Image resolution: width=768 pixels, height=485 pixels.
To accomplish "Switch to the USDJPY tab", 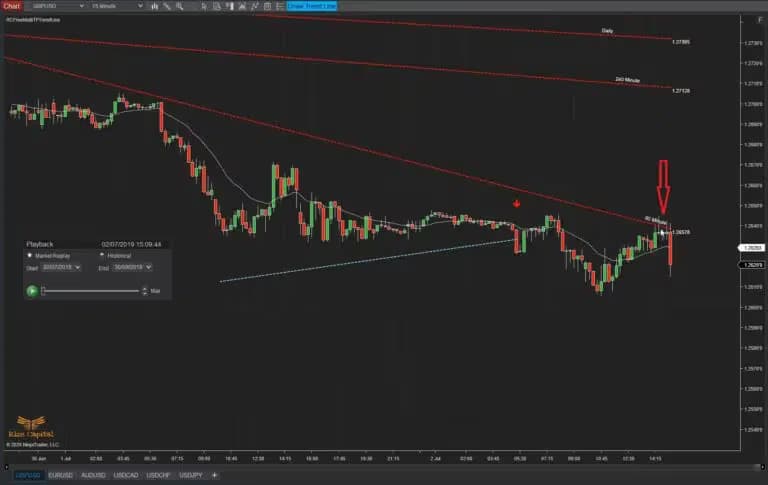I will click(189, 475).
